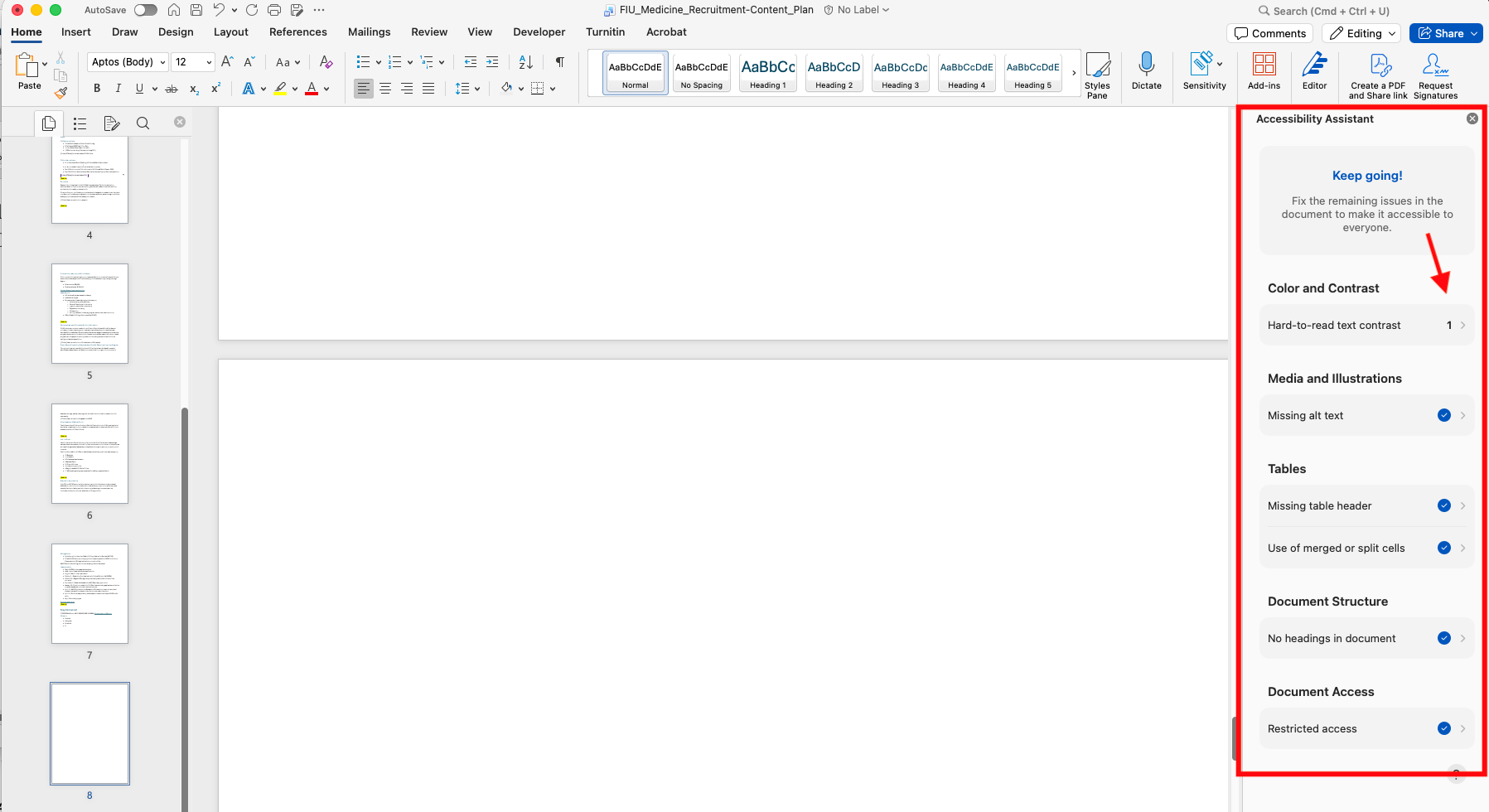Screen dimensions: 1489x812
Task: Open the document map headings view
Action: point(80,123)
